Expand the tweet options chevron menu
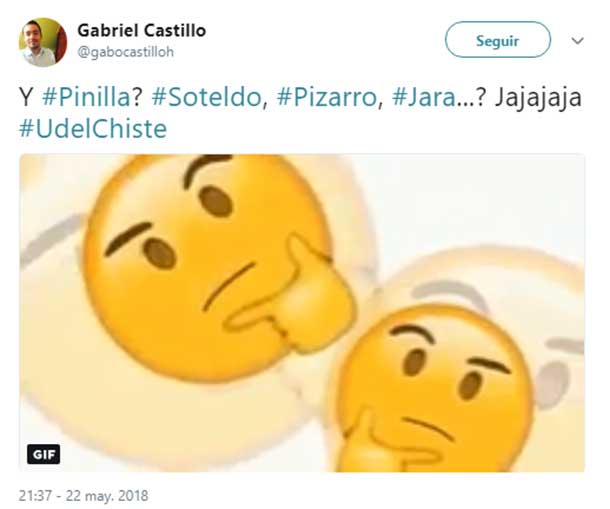Screen dimensions: 610x509 578,40
